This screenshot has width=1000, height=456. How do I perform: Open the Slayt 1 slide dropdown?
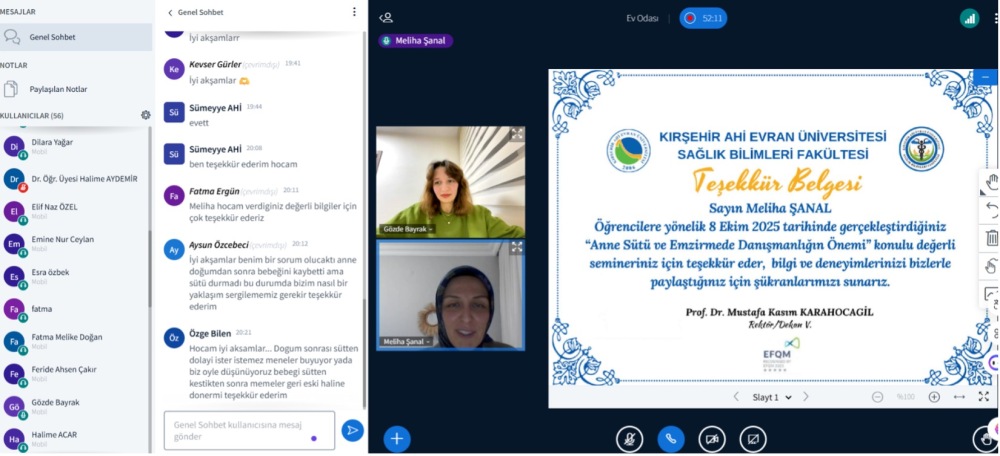pyautogui.click(x=772, y=397)
